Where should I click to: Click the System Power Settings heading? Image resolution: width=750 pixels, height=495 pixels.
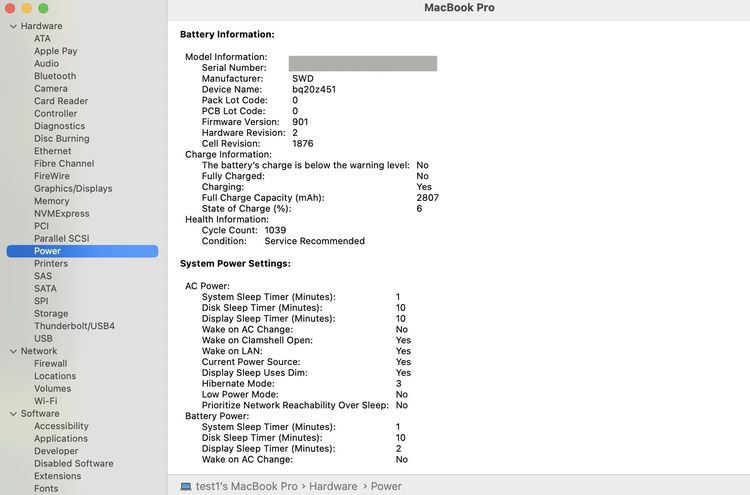(x=235, y=264)
